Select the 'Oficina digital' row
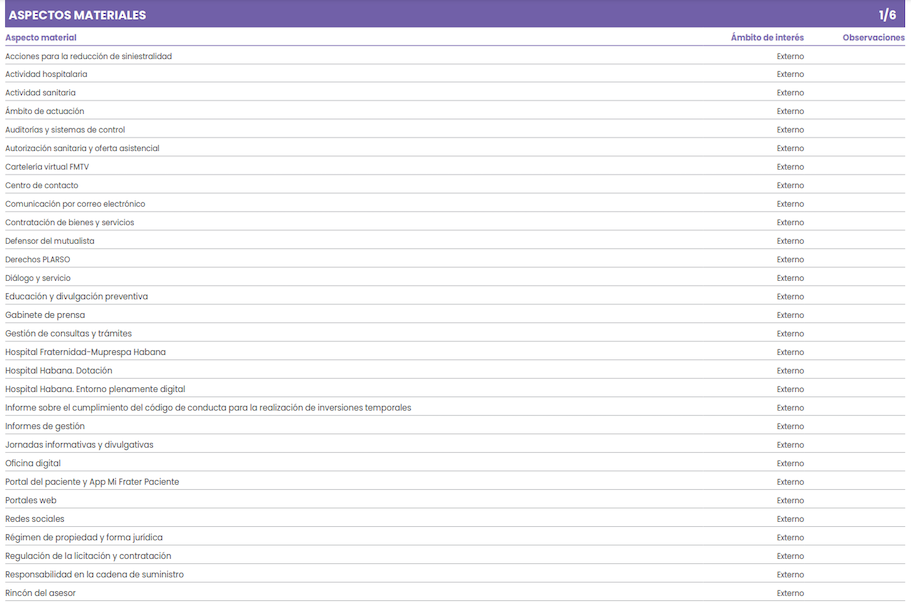 click(x=455, y=464)
